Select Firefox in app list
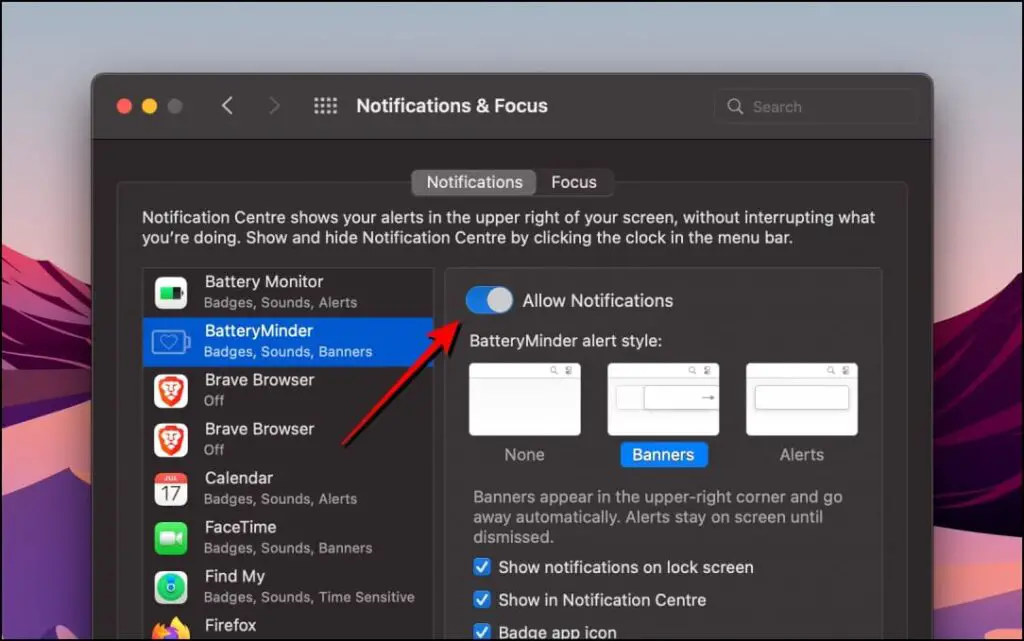Image resolution: width=1024 pixels, height=641 pixels. click(x=288, y=627)
